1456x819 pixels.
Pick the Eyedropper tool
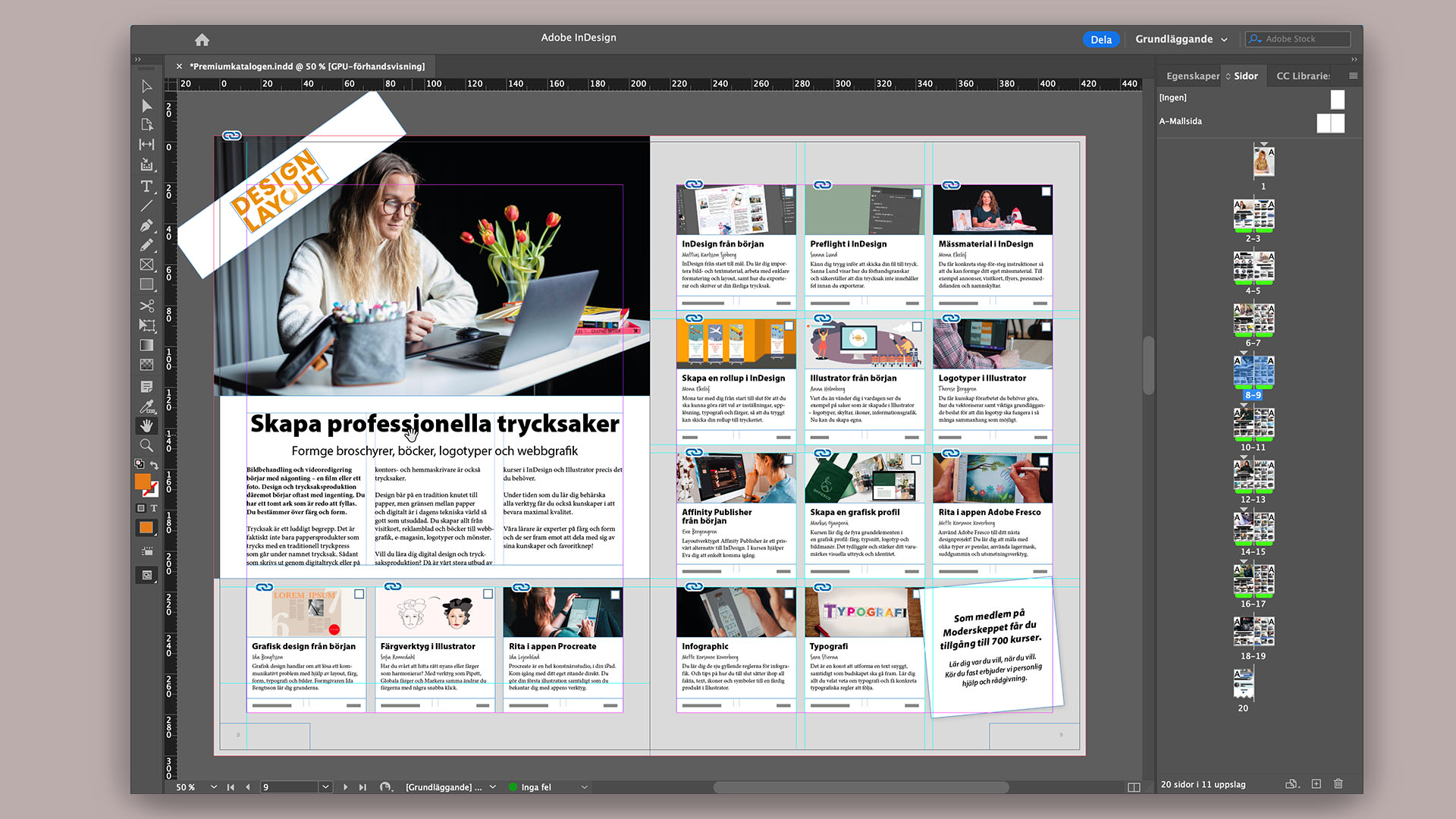pyautogui.click(x=146, y=406)
